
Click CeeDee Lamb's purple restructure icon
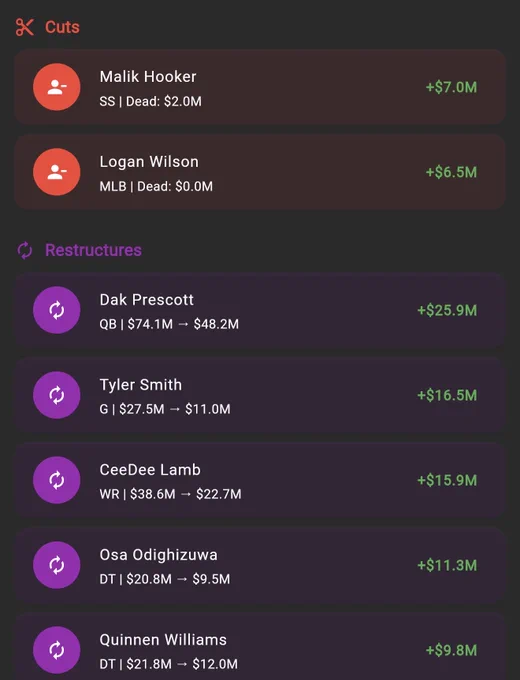pos(56,480)
